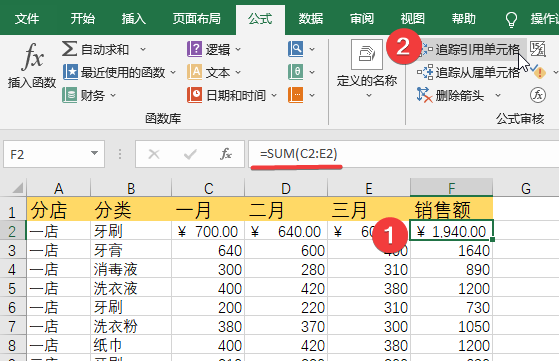The width and height of the screenshot is (559, 361).
Task: Select cell ¥ 700.00 in row 2
Action: [208, 232]
